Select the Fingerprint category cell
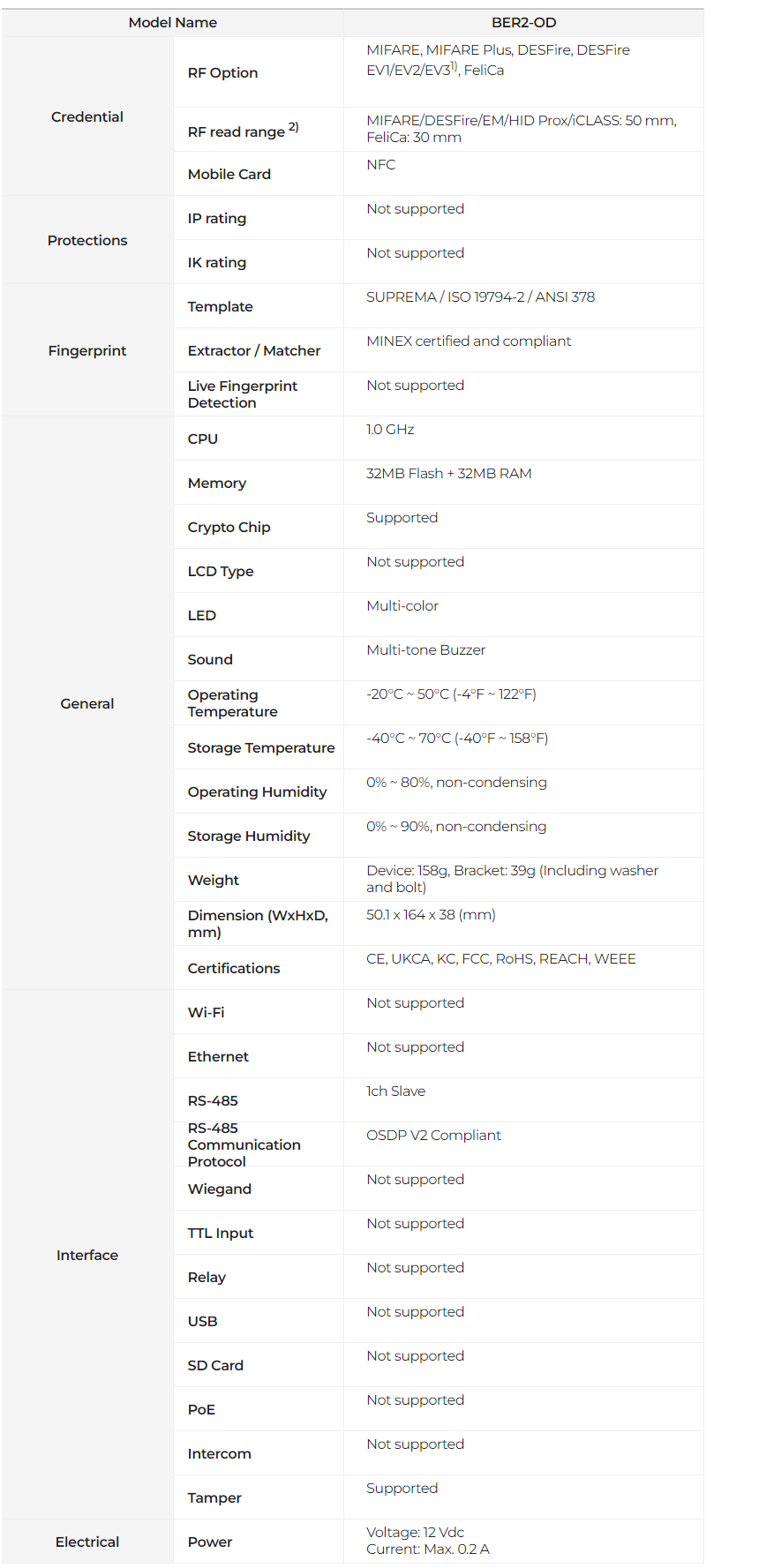This screenshot has width=774, height=1568. tap(87, 350)
